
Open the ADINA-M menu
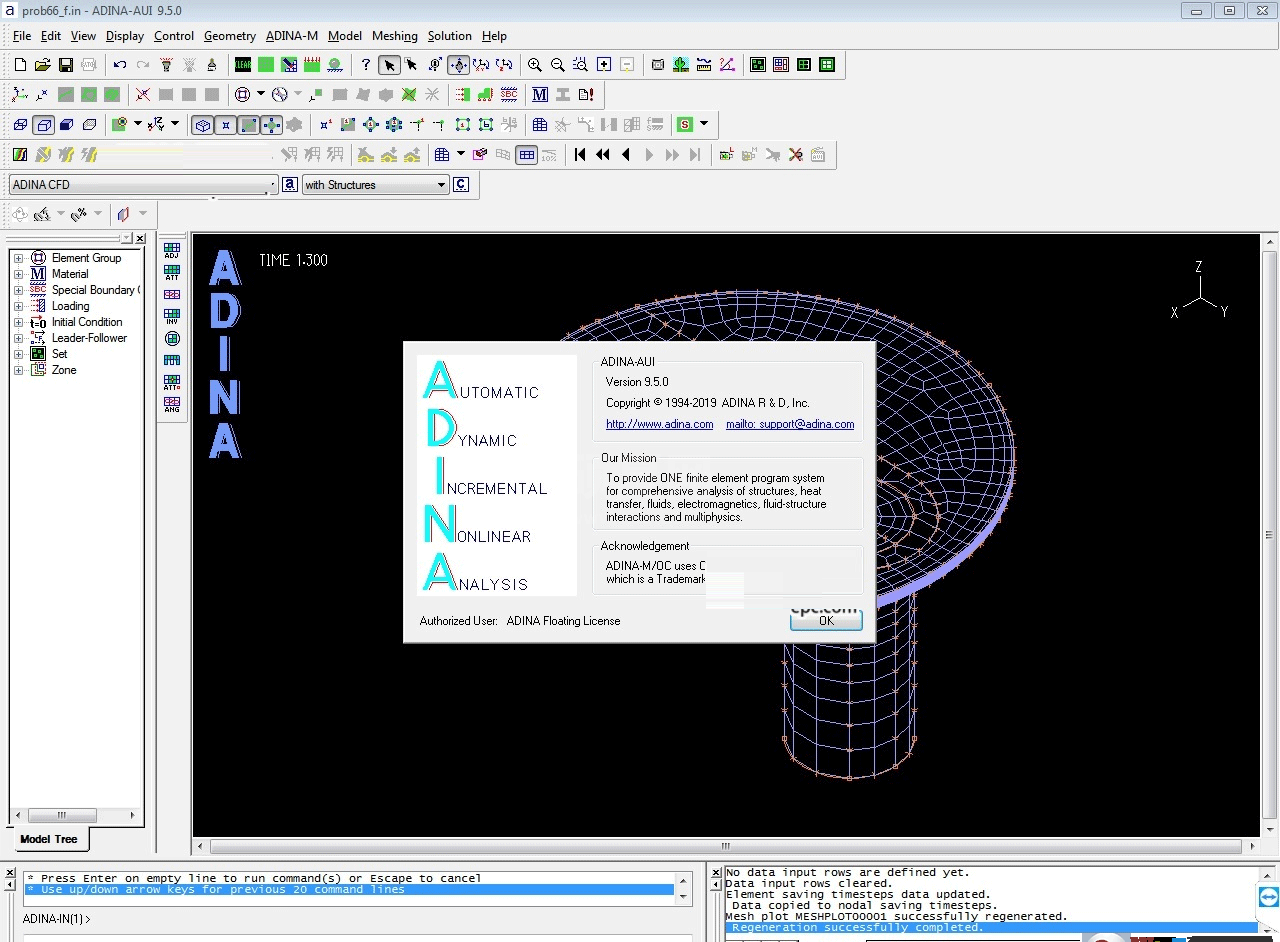click(x=292, y=36)
